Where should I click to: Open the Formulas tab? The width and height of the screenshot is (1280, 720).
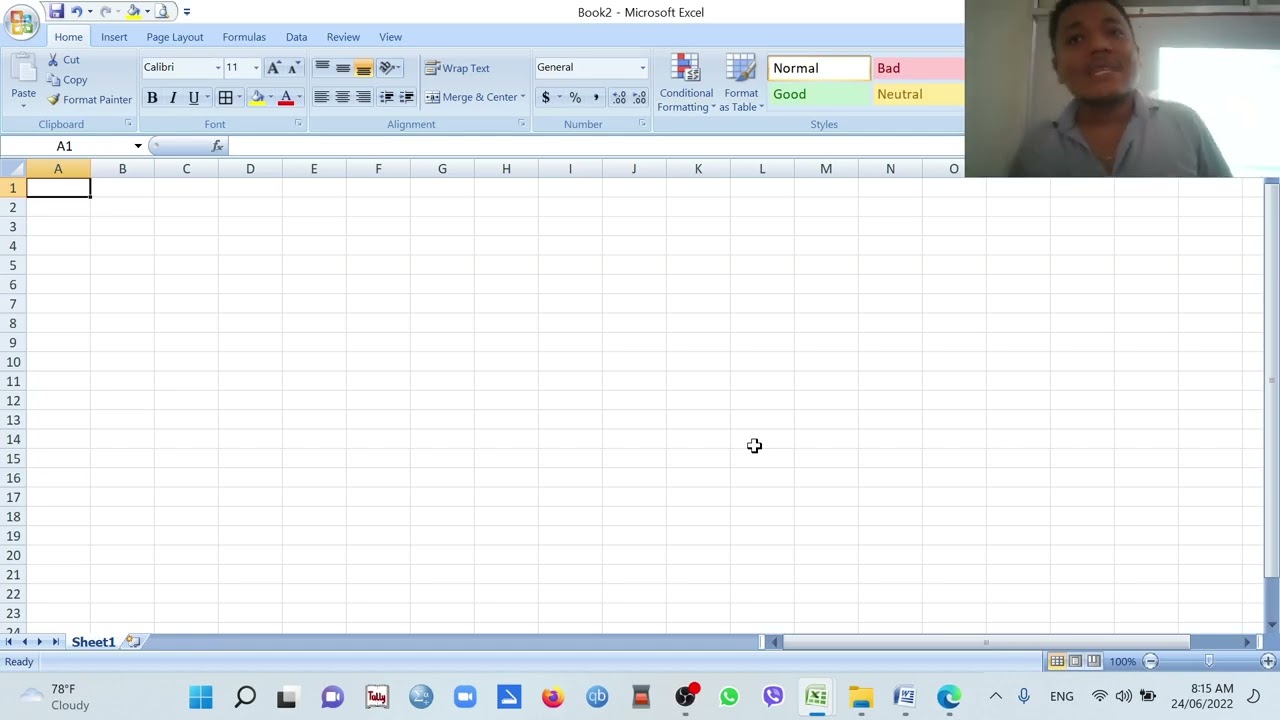(244, 37)
